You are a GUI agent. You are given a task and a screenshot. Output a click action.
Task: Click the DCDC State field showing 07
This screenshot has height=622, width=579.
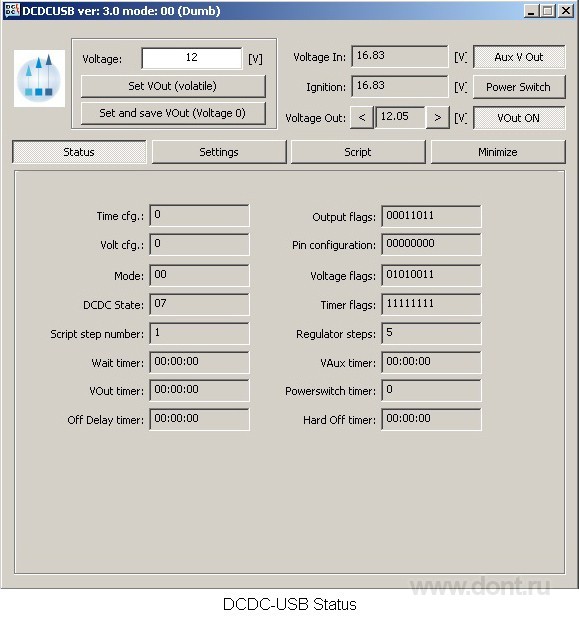pyautogui.click(x=199, y=304)
